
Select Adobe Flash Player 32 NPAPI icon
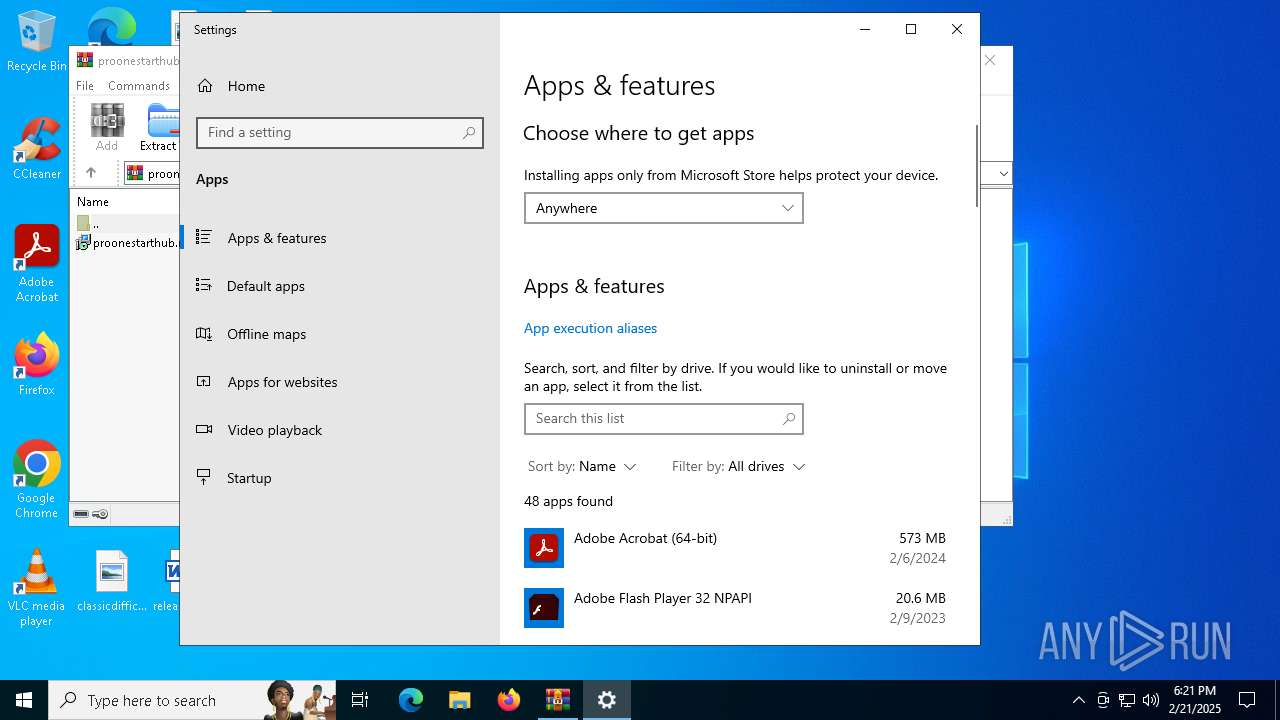(x=544, y=608)
